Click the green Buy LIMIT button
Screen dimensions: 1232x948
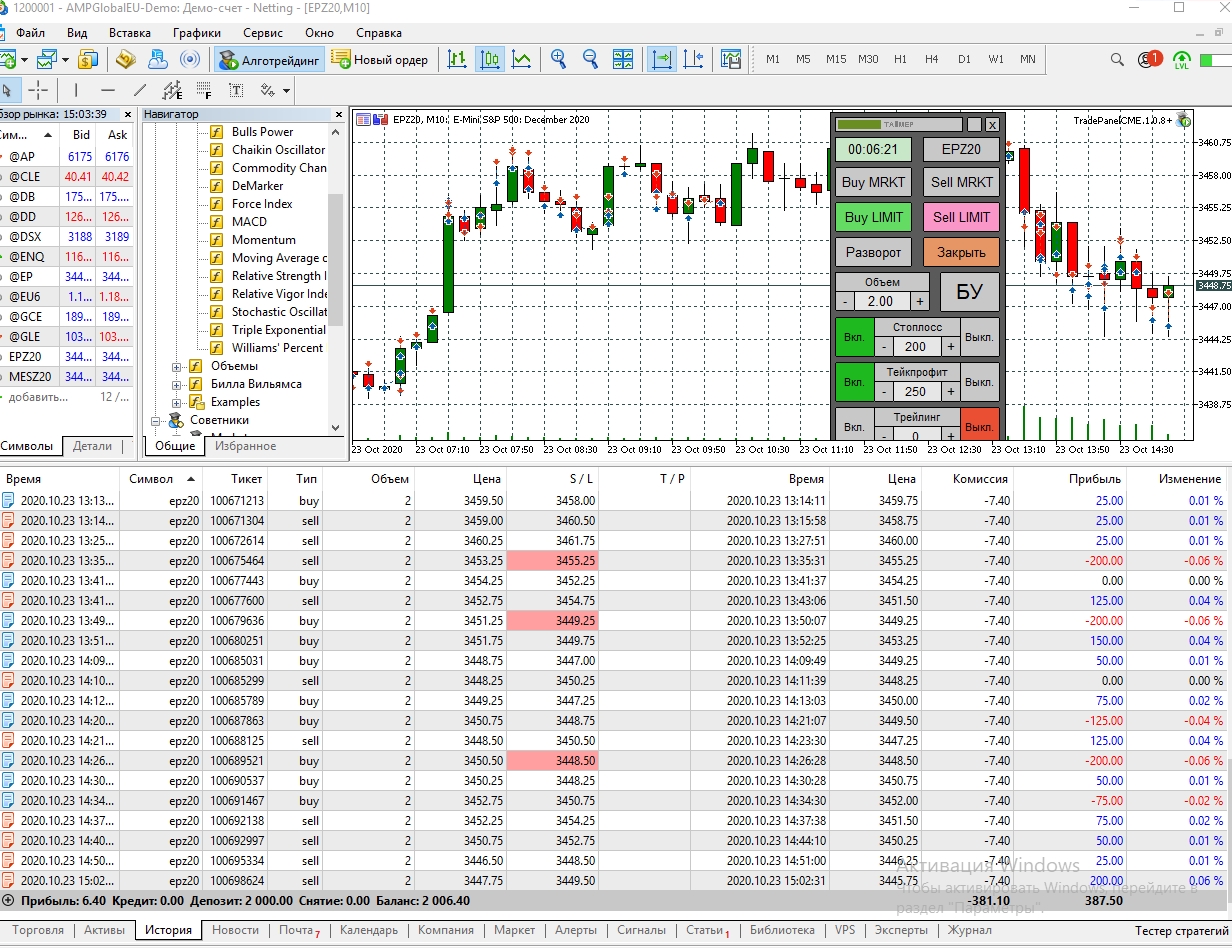pyautogui.click(x=873, y=217)
